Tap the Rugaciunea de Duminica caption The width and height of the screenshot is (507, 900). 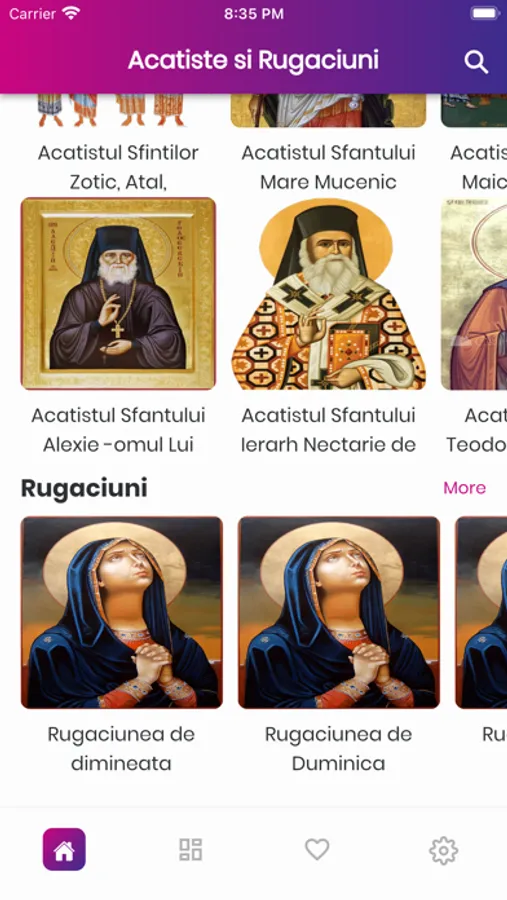[339, 748]
